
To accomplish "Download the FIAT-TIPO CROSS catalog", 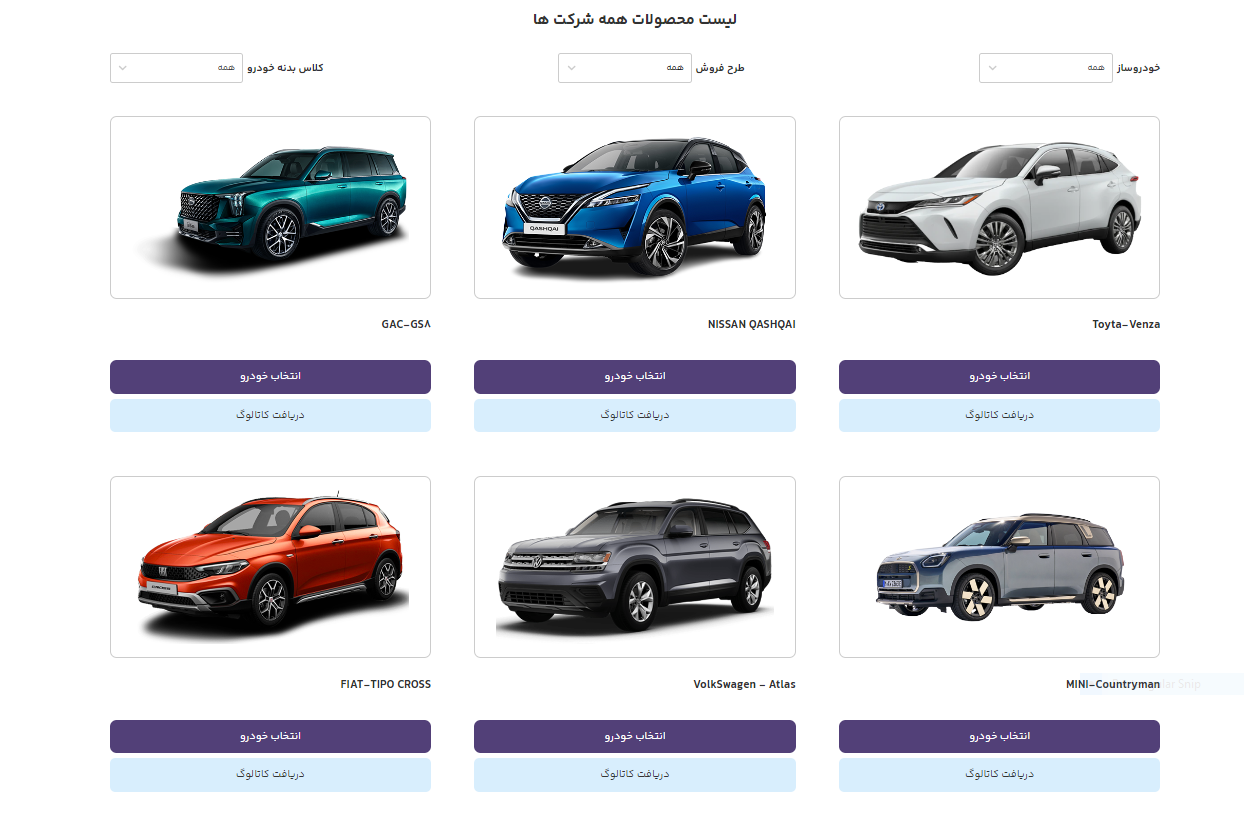I will point(270,775).
